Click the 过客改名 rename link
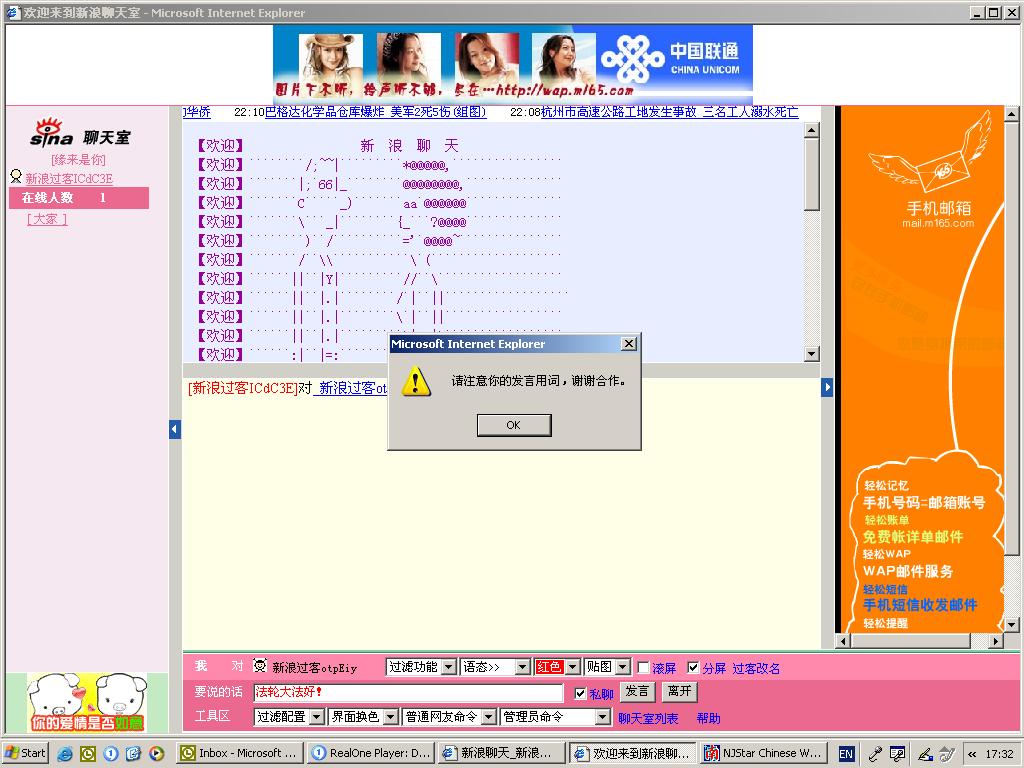The width and height of the screenshot is (1024, 768). pos(756,668)
